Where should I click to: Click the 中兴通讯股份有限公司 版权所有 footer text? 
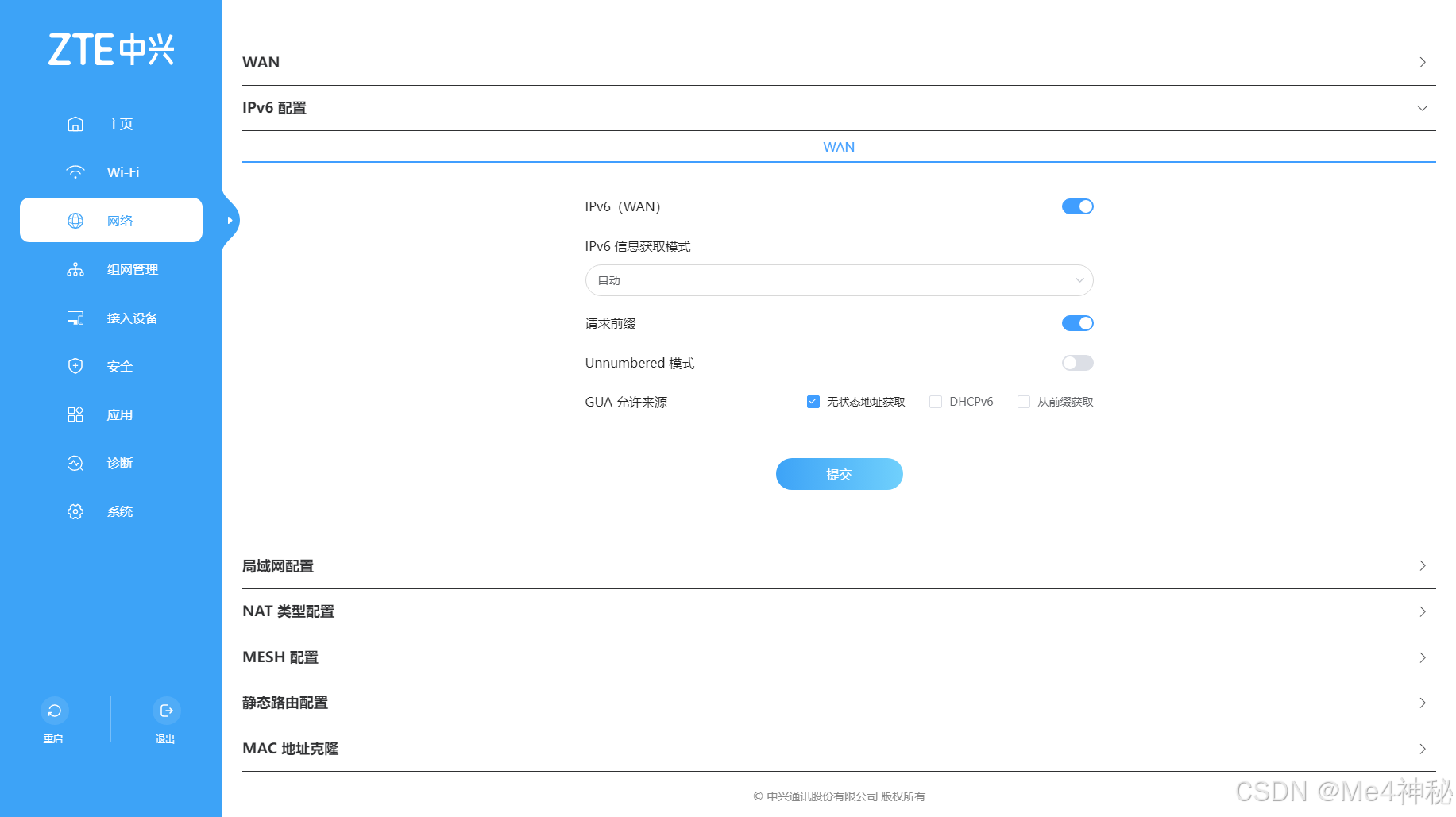839,796
